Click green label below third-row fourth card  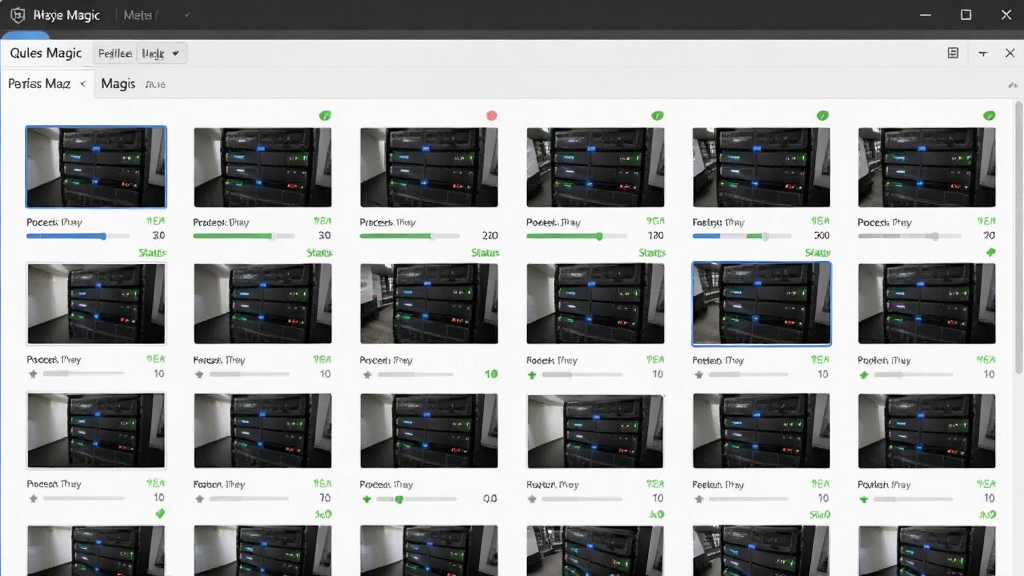[x=657, y=515]
